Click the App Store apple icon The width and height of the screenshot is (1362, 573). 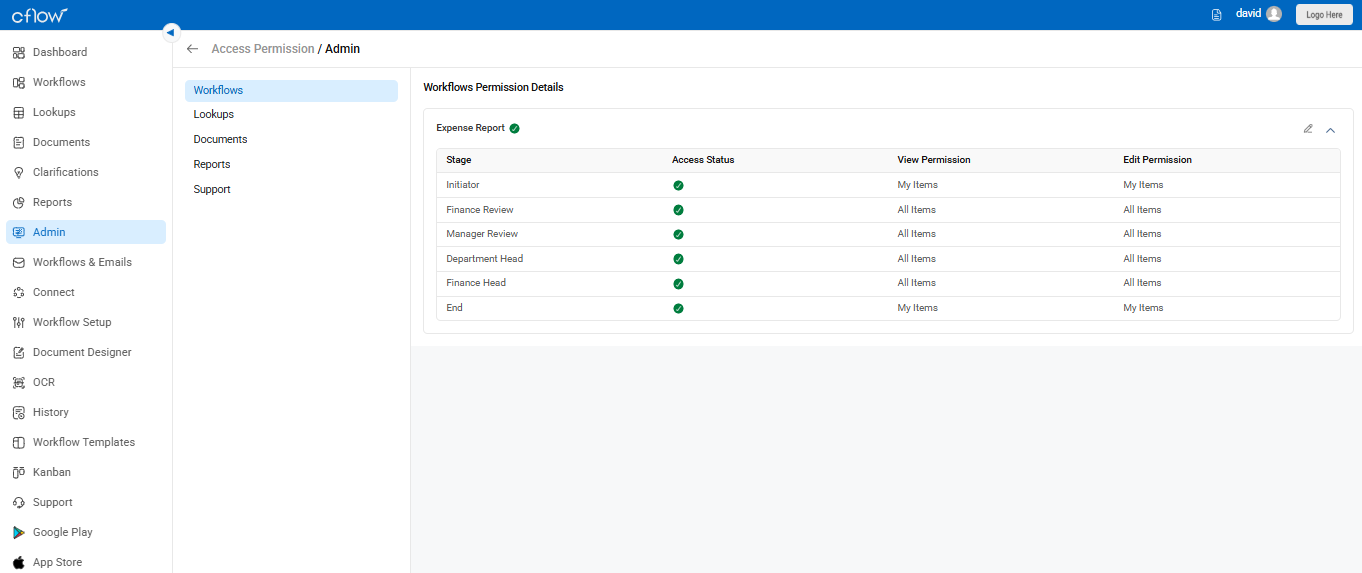[19, 562]
